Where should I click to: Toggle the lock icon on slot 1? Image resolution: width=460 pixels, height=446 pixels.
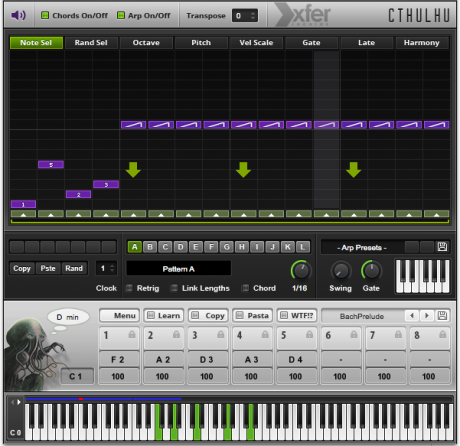(x=132, y=335)
